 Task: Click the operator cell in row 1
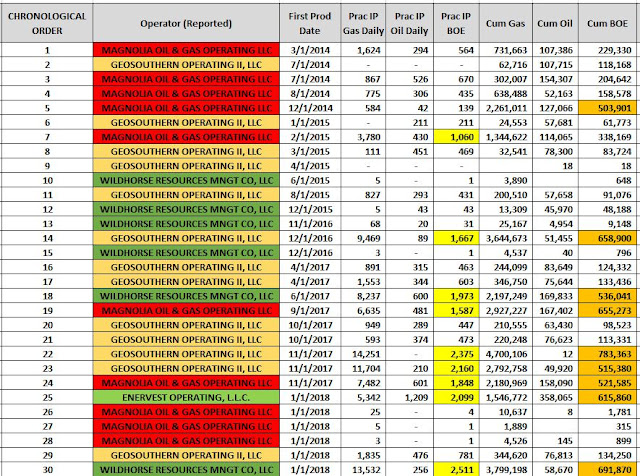(x=186, y=50)
